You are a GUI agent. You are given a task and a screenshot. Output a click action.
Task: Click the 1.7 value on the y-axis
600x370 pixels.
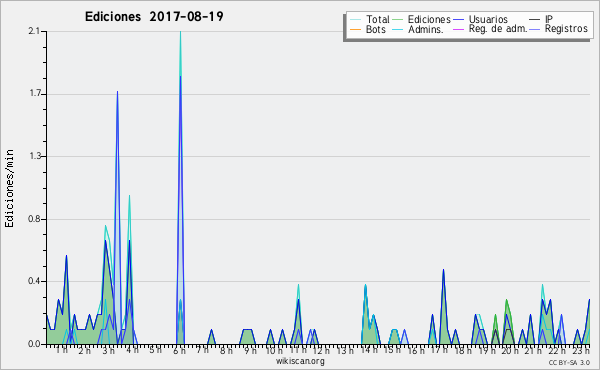(34, 94)
